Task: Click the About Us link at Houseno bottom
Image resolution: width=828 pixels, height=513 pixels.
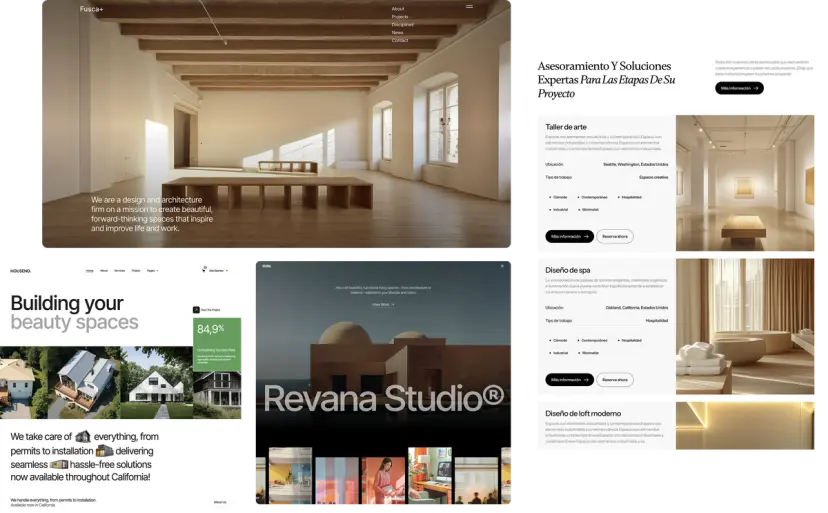Action: tap(220, 502)
